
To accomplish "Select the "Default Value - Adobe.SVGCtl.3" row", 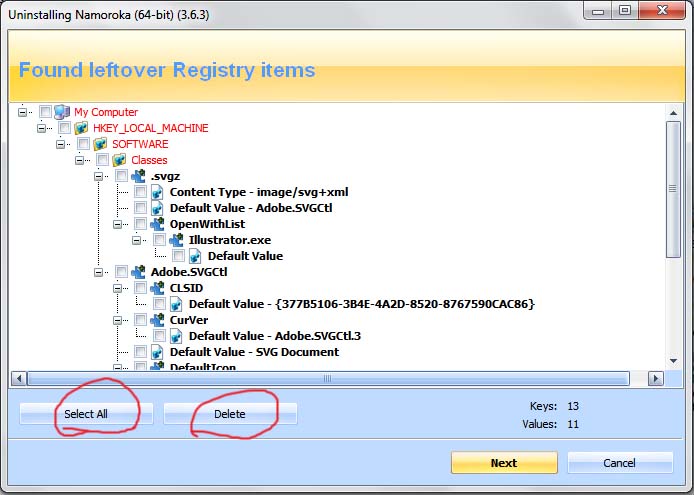I will click(274, 336).
